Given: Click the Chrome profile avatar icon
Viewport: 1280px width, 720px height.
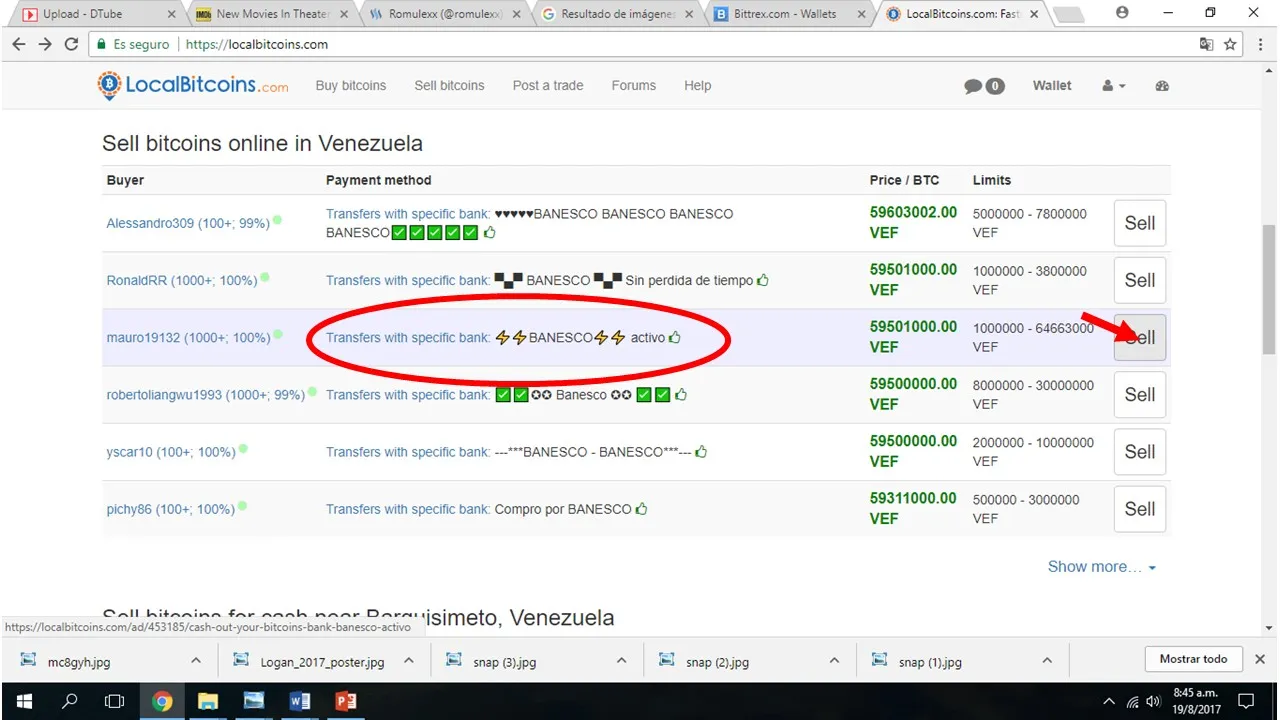Looking at the screenshot, I should pos(1121,13).
